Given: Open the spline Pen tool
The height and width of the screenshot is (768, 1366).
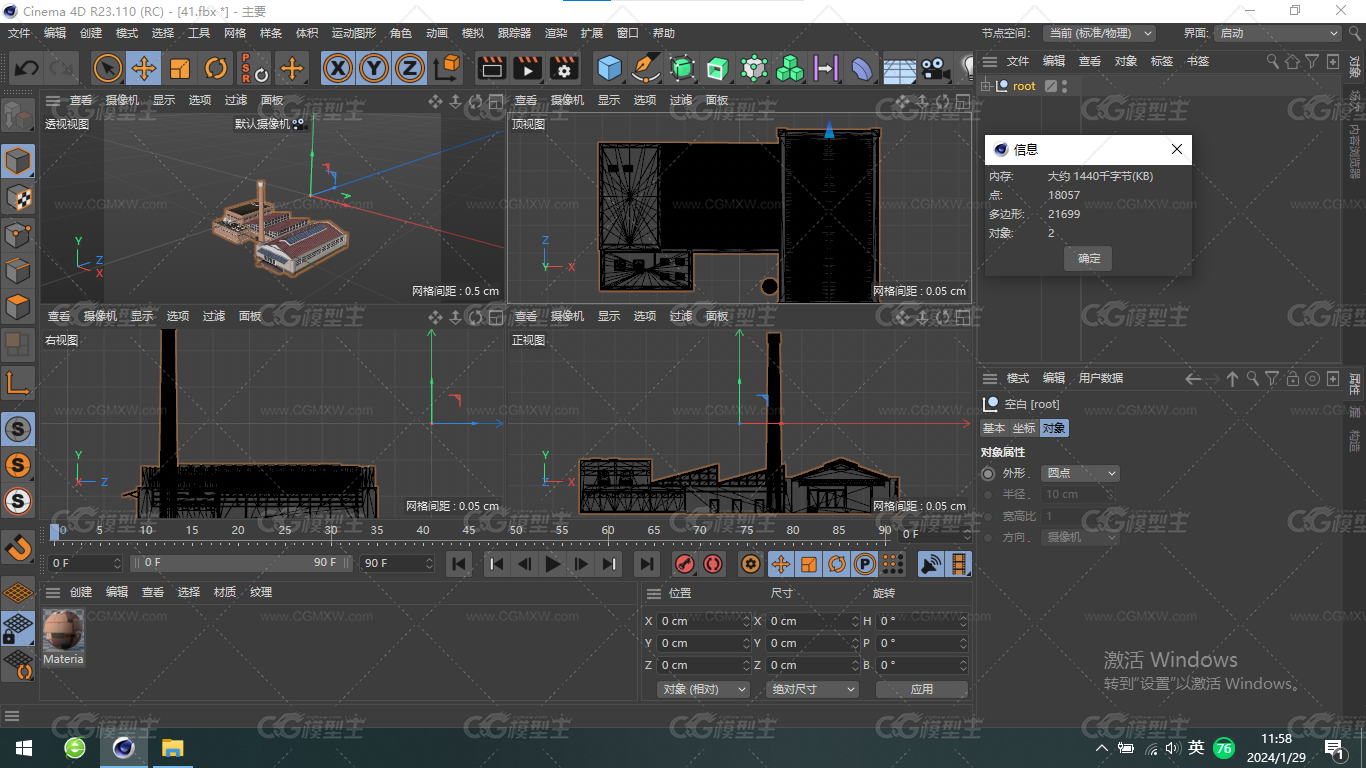Looking at the screenshot, I should click(646, 68).
